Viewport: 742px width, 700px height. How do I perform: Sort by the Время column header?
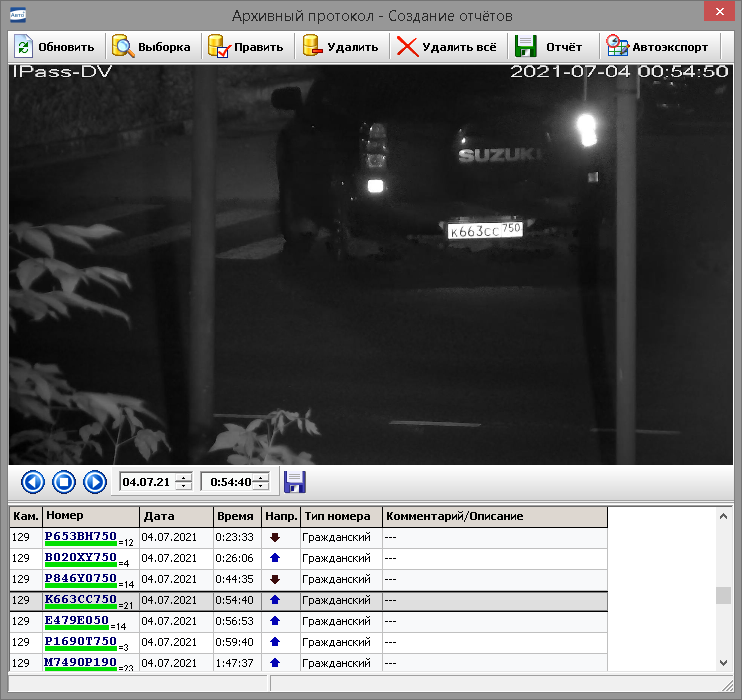click(236, 517)
